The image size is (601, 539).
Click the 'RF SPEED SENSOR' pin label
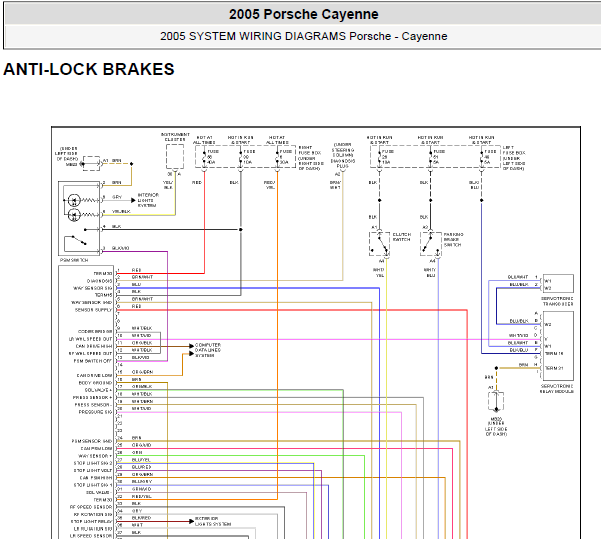tap(91, 507)
